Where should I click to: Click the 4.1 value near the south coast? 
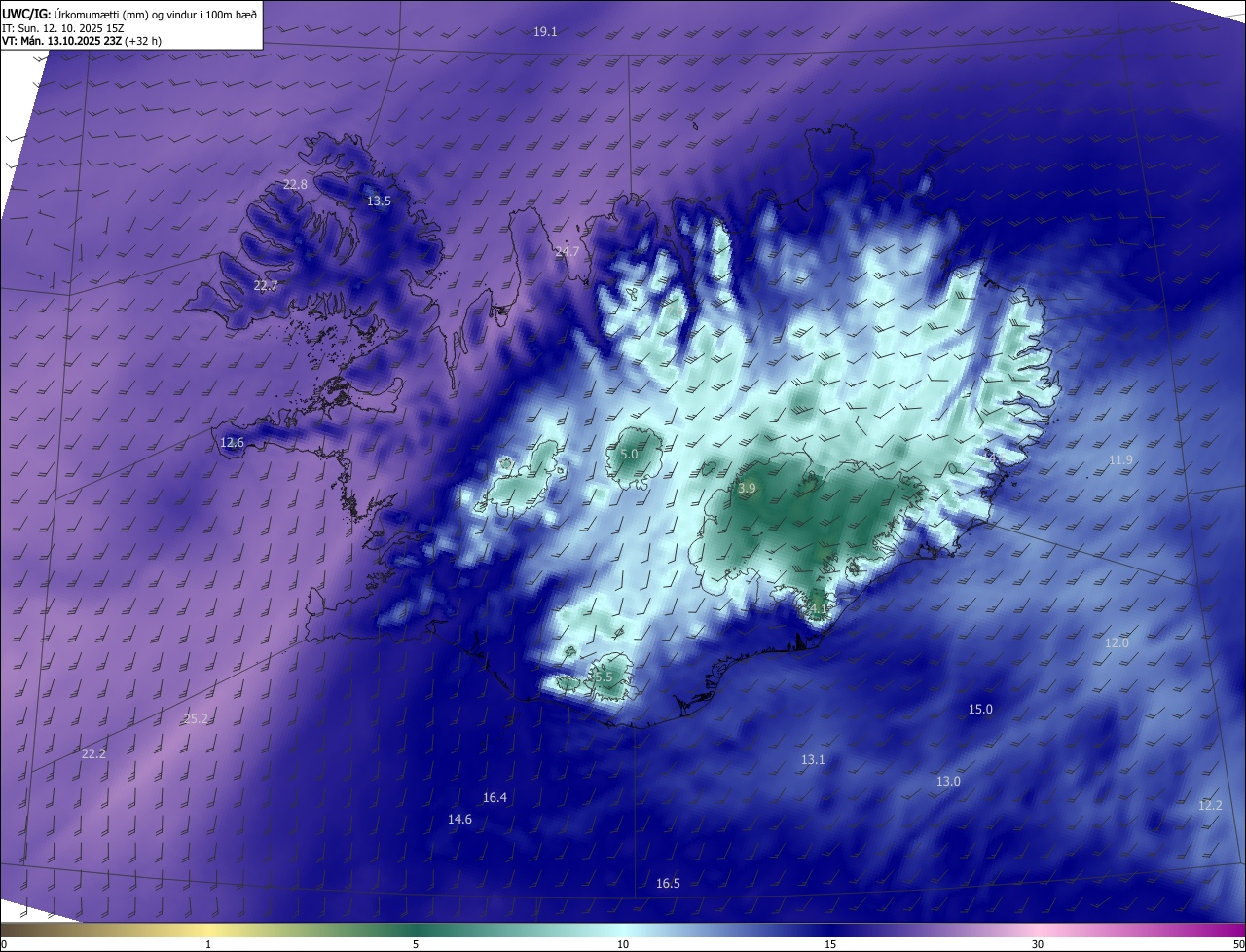tap(819, 609)
